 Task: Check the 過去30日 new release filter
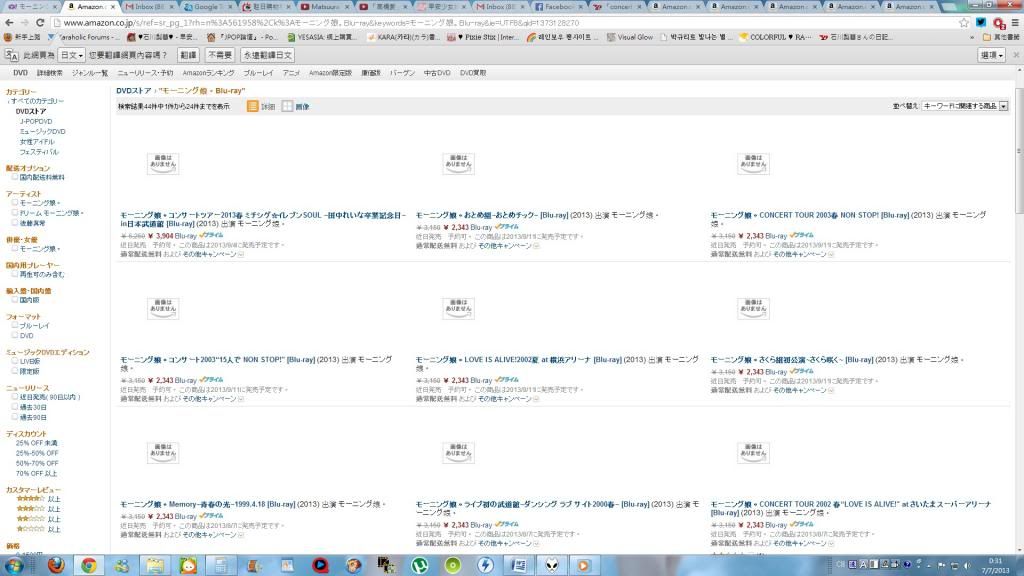coord(14,407)
